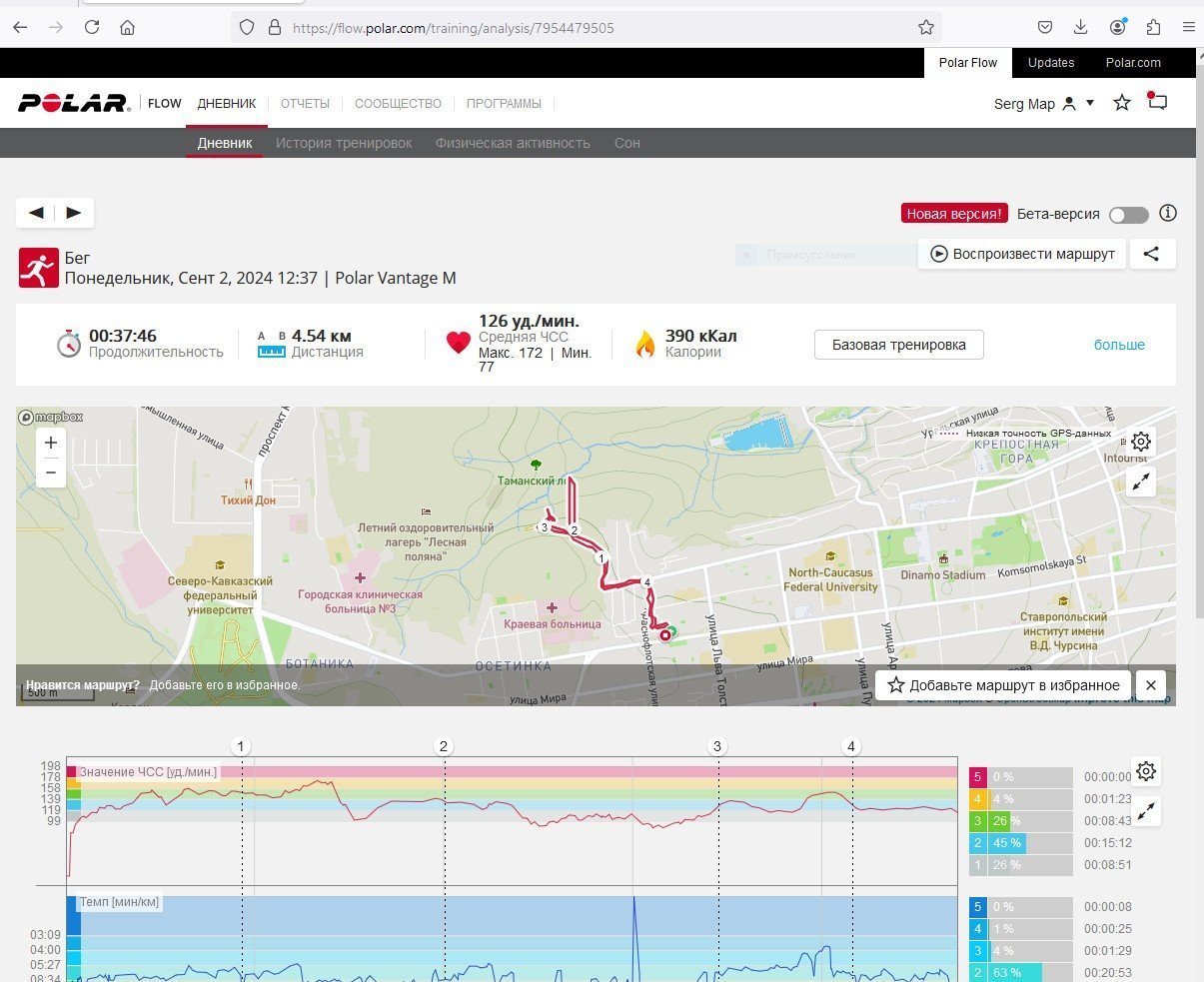Open the Отчеты menu item

coord(305,103)
